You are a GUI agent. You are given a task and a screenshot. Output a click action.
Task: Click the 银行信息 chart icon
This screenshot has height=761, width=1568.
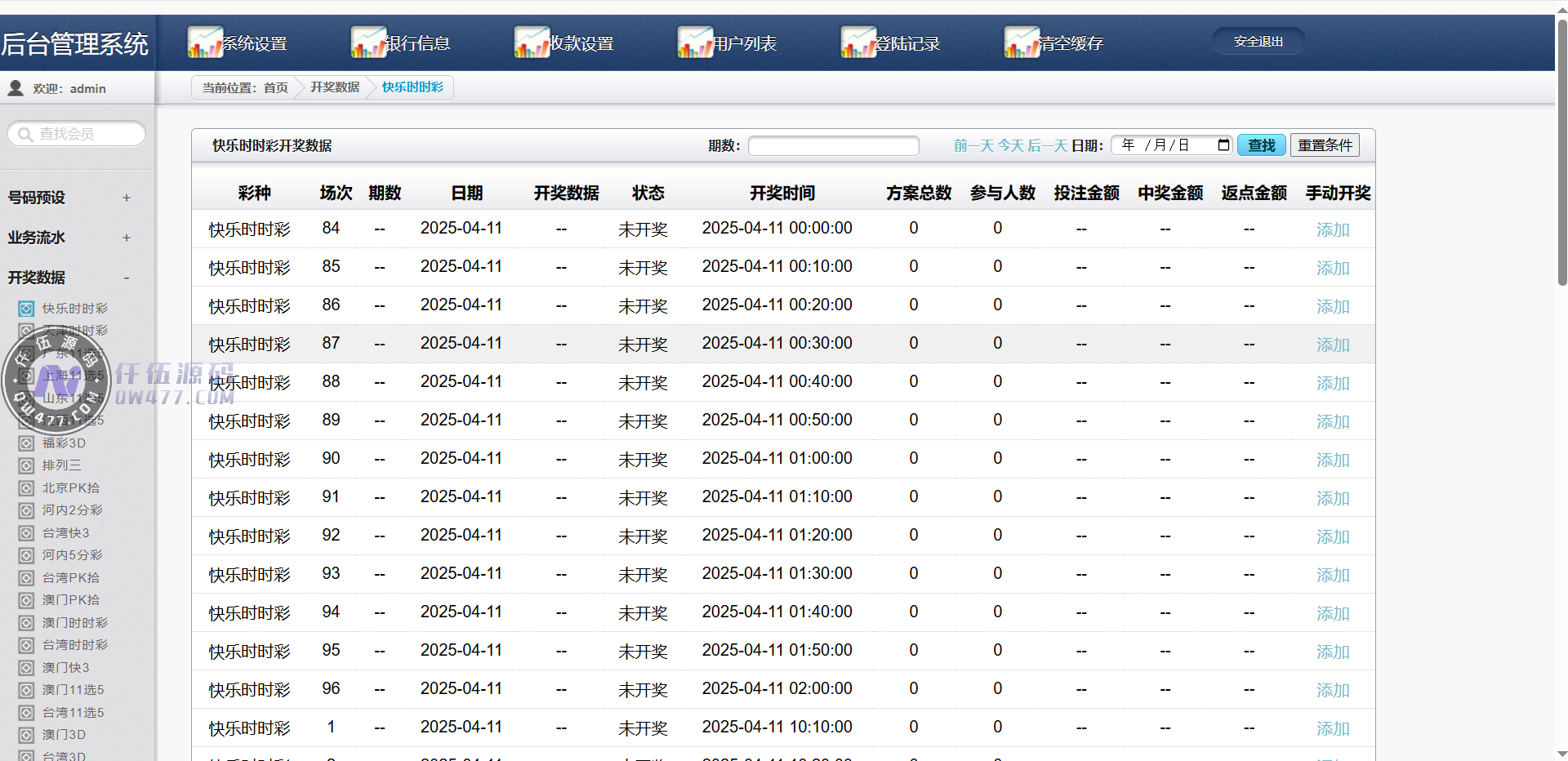tap(368, 42)
